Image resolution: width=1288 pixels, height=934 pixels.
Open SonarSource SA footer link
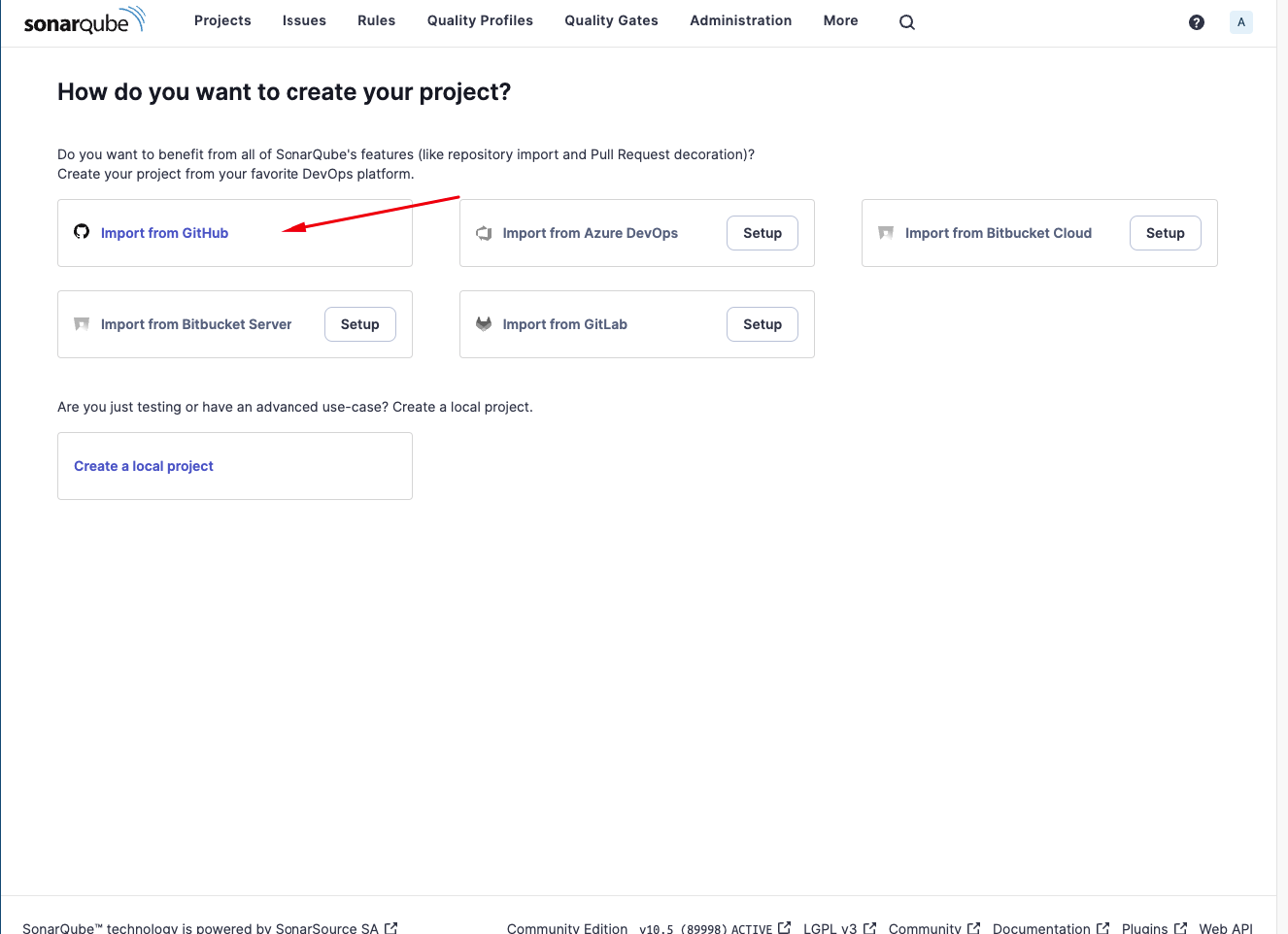click(x=327, y=928)
